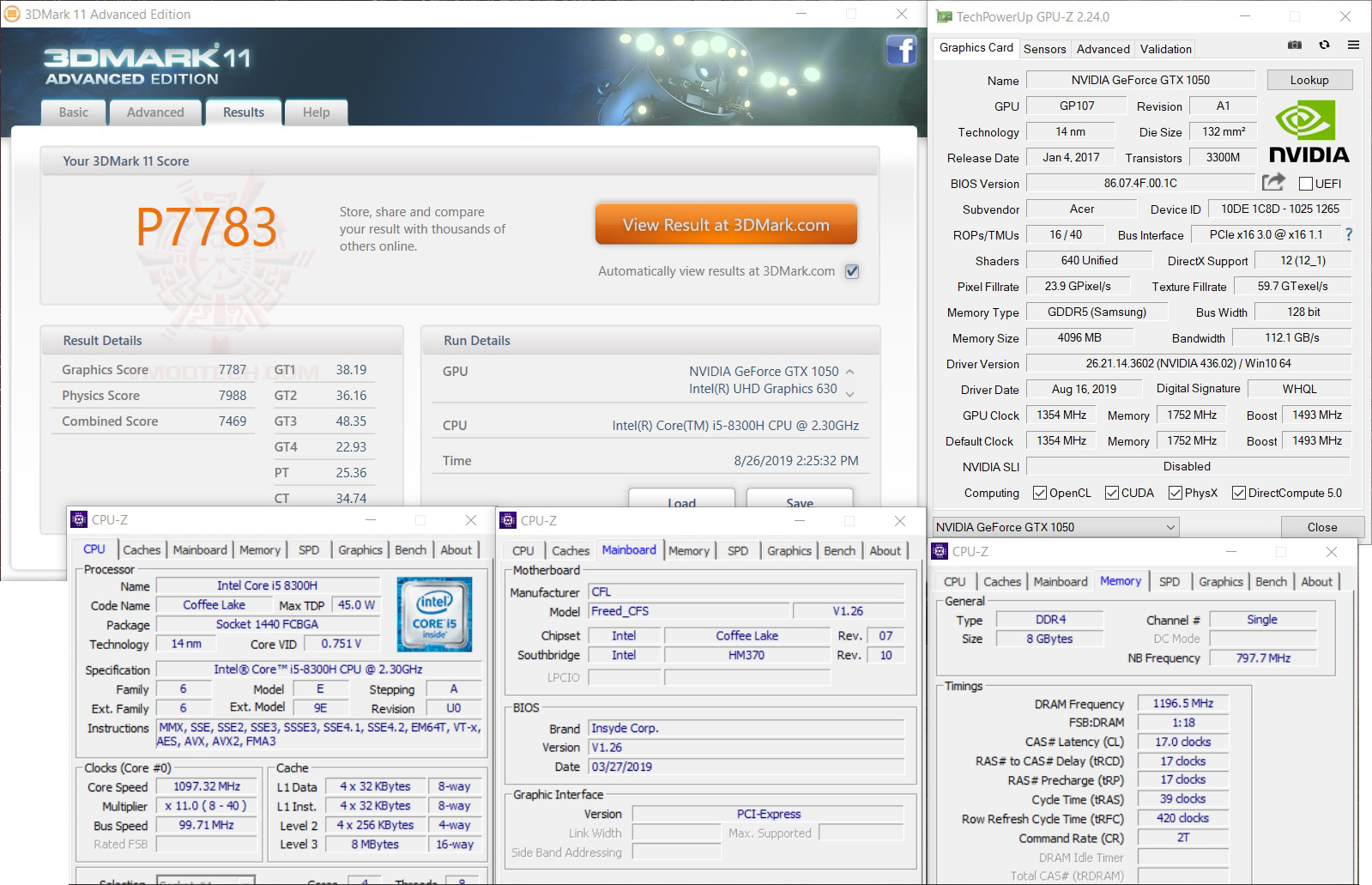Open the NVIDIA GeForce GTX 1050 dropdown in GPU-Z
Image resolution: width=1372 pixels, height=885 pixels.
tap(1055, 527)
